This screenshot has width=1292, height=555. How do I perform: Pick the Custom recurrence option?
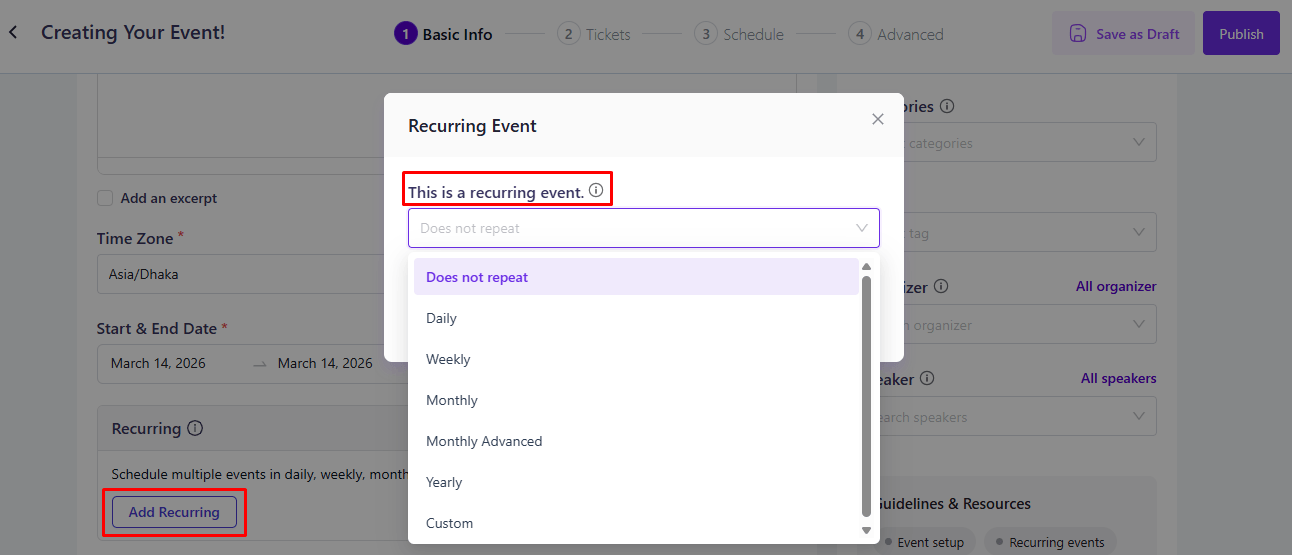point(449,523)
